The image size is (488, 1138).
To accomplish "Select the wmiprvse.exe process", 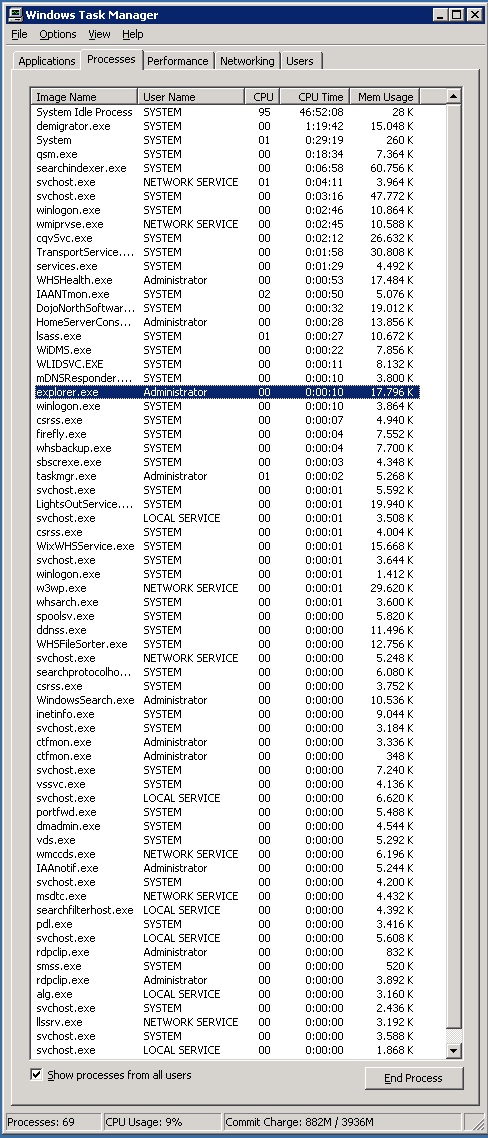I will pyautogui.click(x=227, y=224).
